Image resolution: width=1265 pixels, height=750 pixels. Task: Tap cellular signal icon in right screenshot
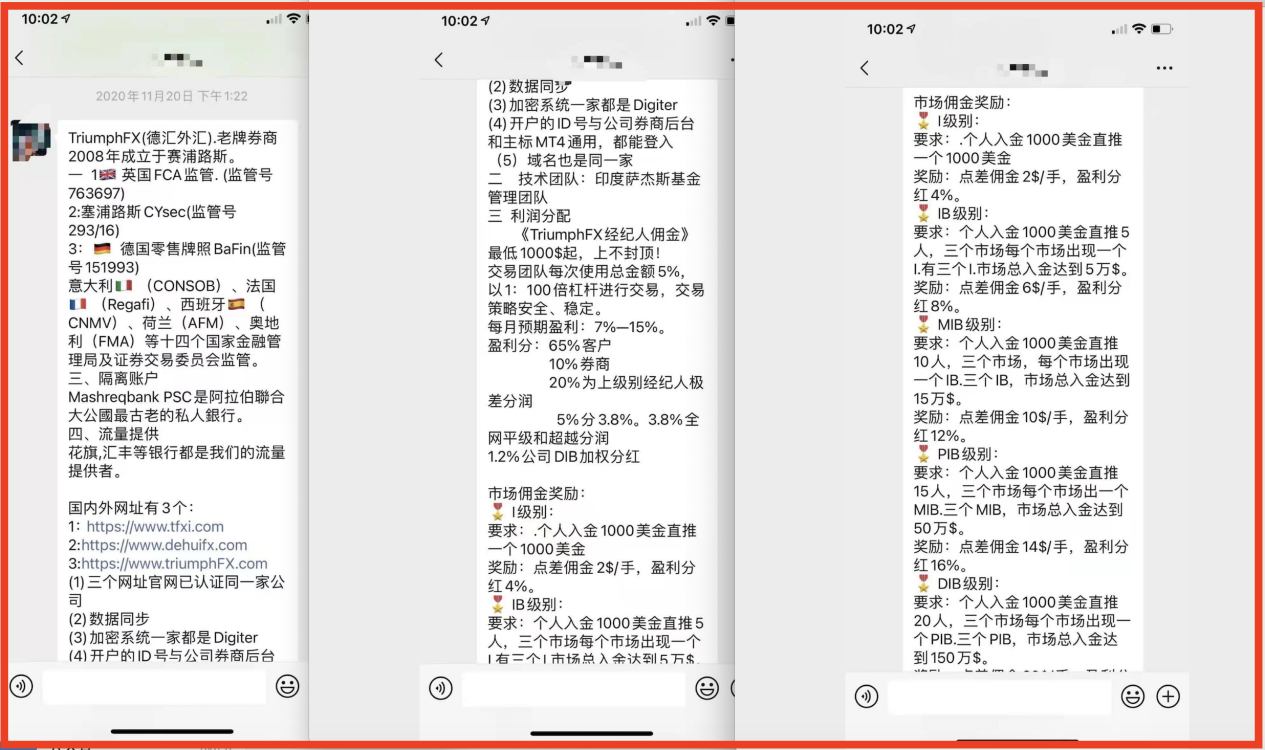(1119, 29)
